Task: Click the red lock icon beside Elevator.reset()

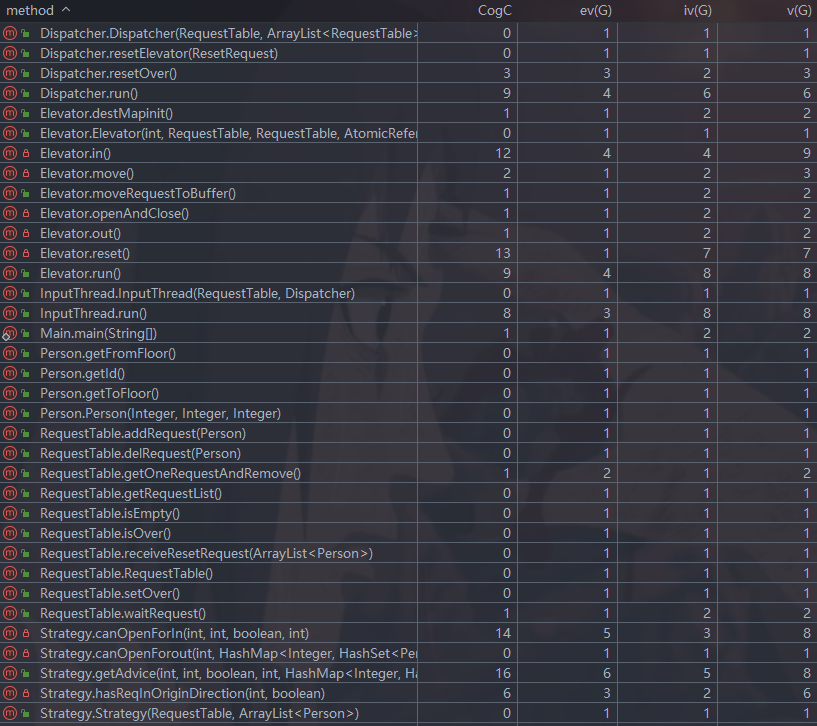Action: click(25, 253)
